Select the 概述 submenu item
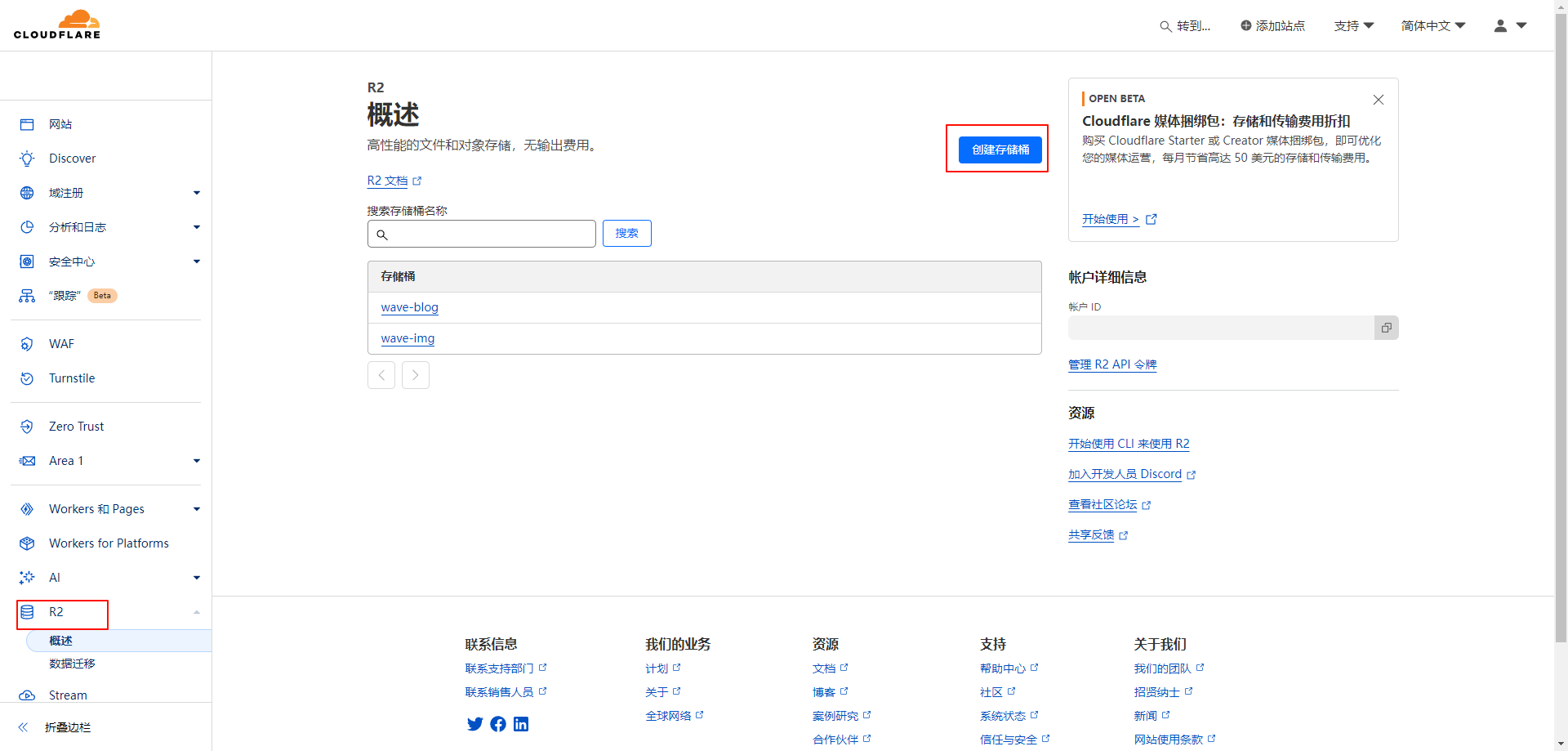This screenshot has width=1568, height=751. point(119,641)
